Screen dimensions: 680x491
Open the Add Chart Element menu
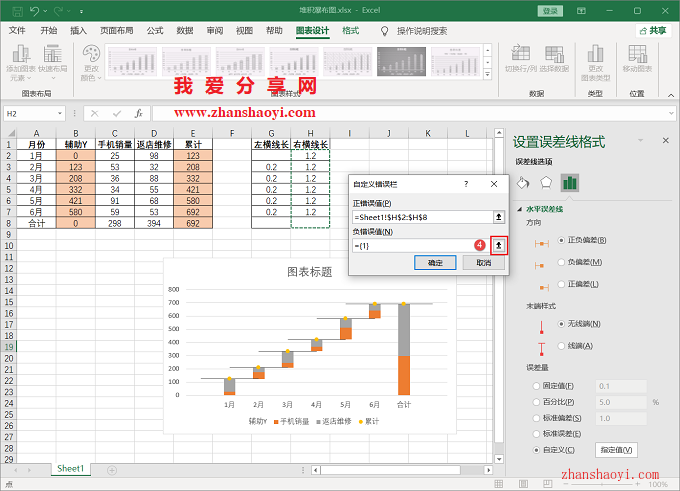21,63
